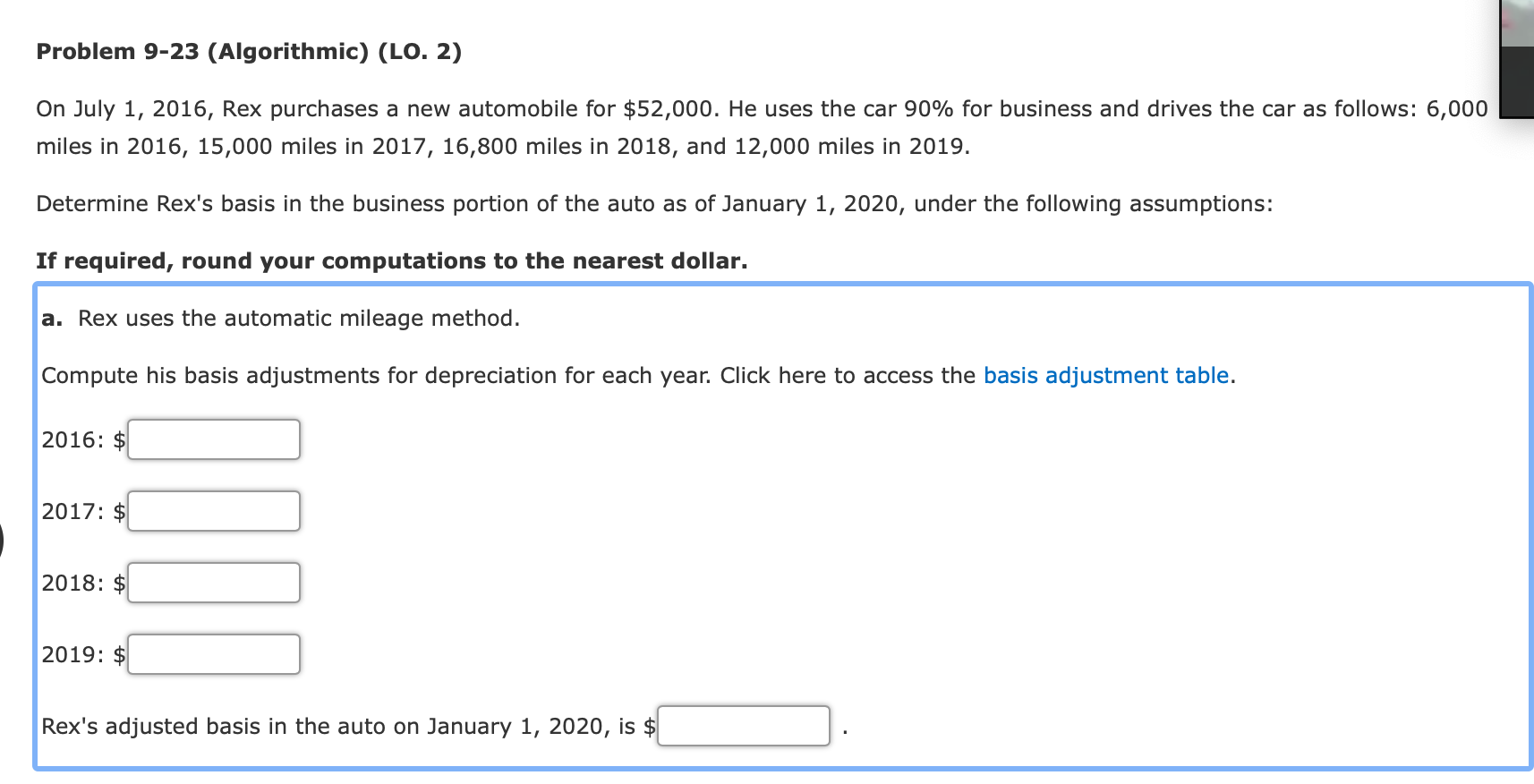Viewport: 1534px width, 784px height.
Task: Click the 2017 depreciation amount field
Action: click(213, 510)
